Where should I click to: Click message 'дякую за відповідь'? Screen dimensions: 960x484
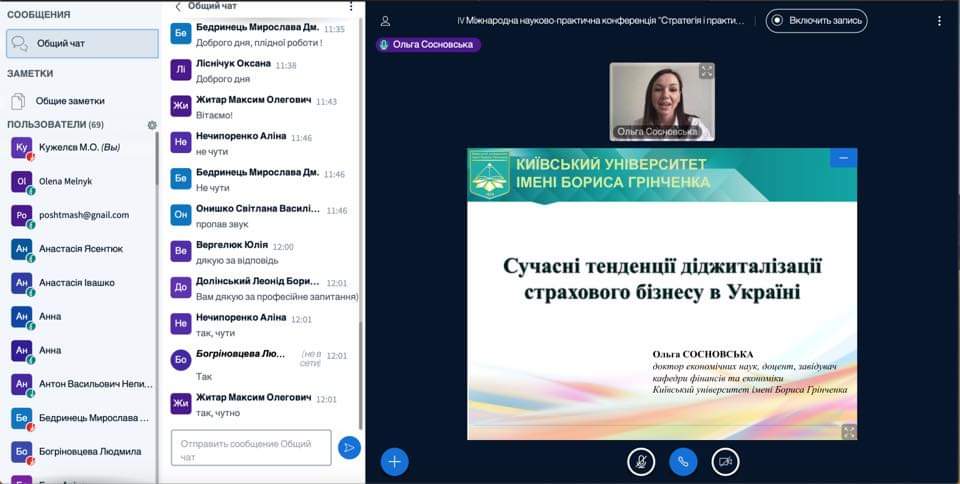point(237,261)
